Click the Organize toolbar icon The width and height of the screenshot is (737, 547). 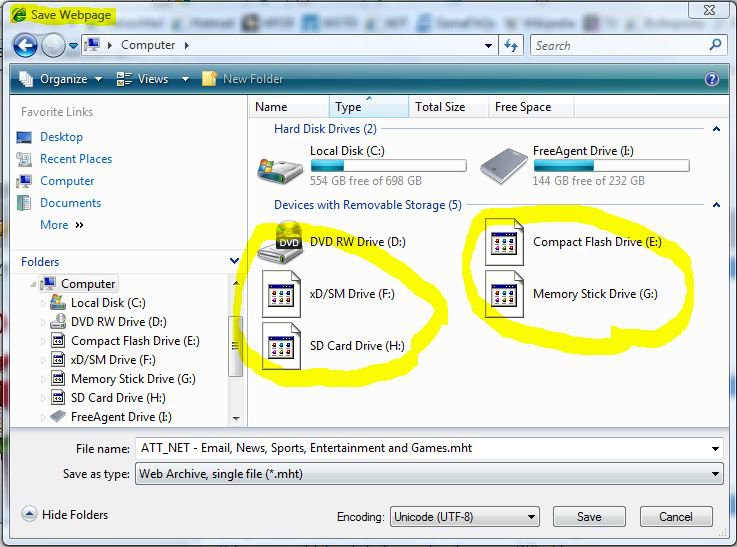point(26,79)
